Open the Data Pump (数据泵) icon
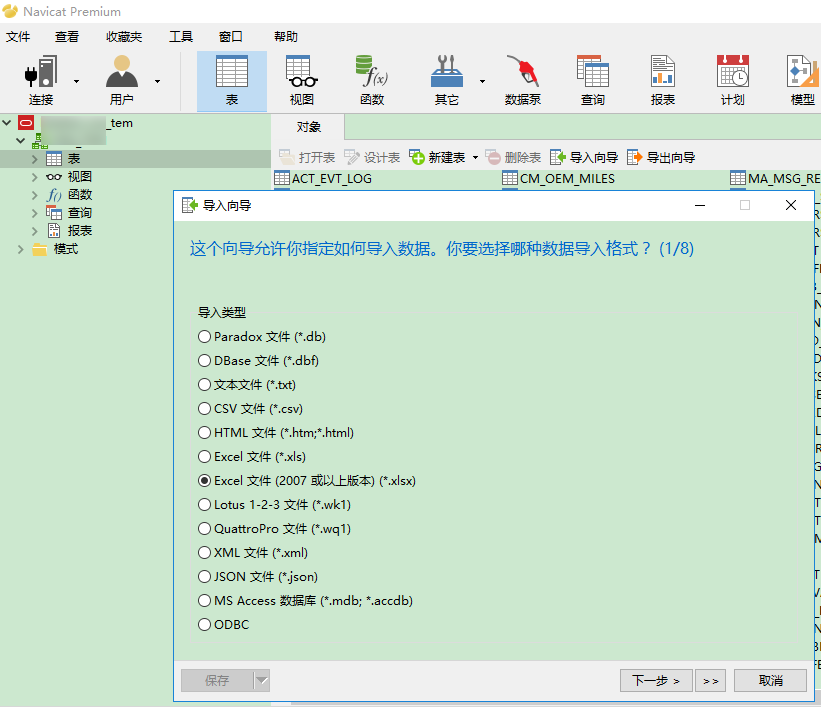The image size is (821, 707). [523, 81]
